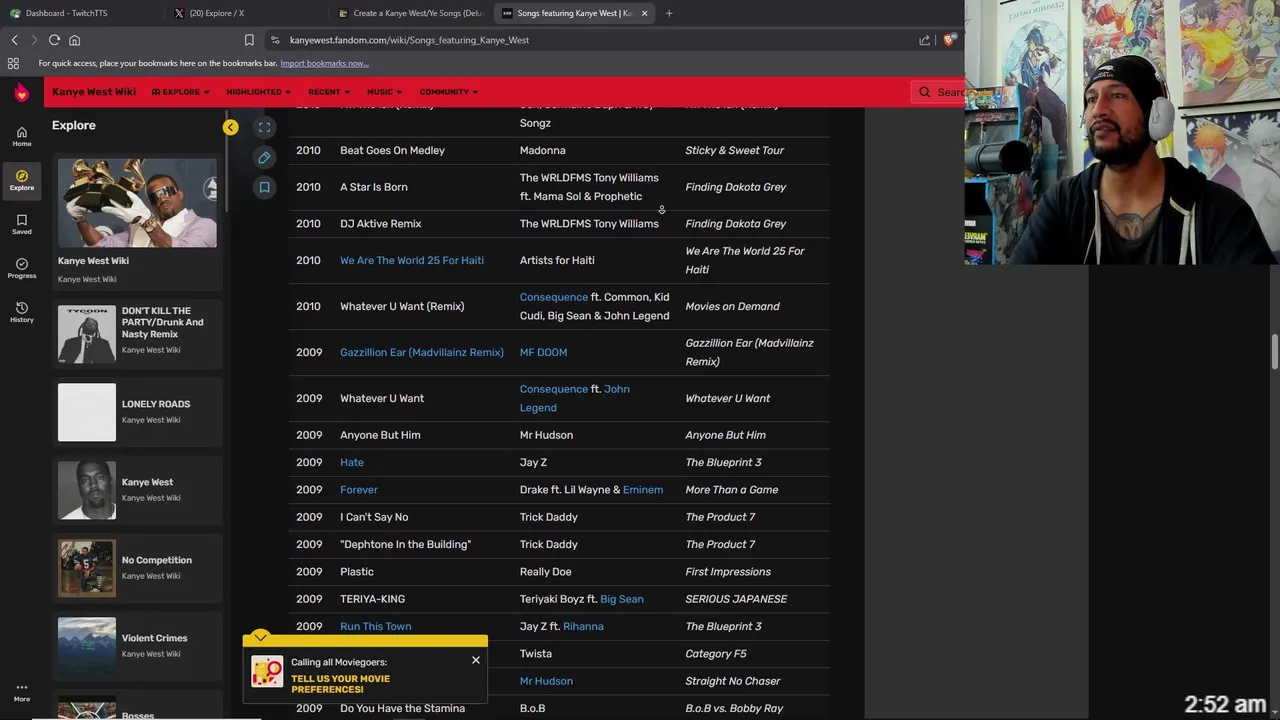The height and width of the screenshot is (720, 1280).
Task: Select the Beat Goes On Medley cell
Action: pyautogui.click(x=392, y=150)
